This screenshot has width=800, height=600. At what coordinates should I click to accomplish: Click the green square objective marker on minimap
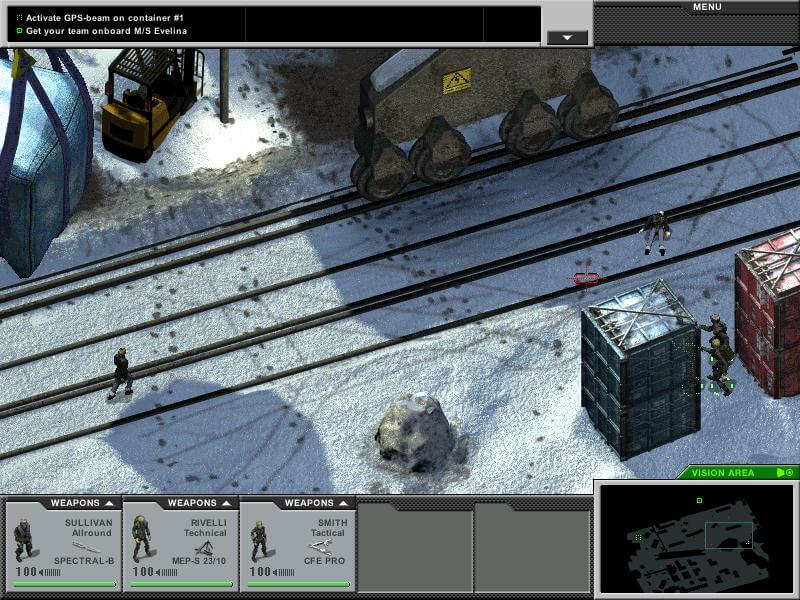click(699, 501)
